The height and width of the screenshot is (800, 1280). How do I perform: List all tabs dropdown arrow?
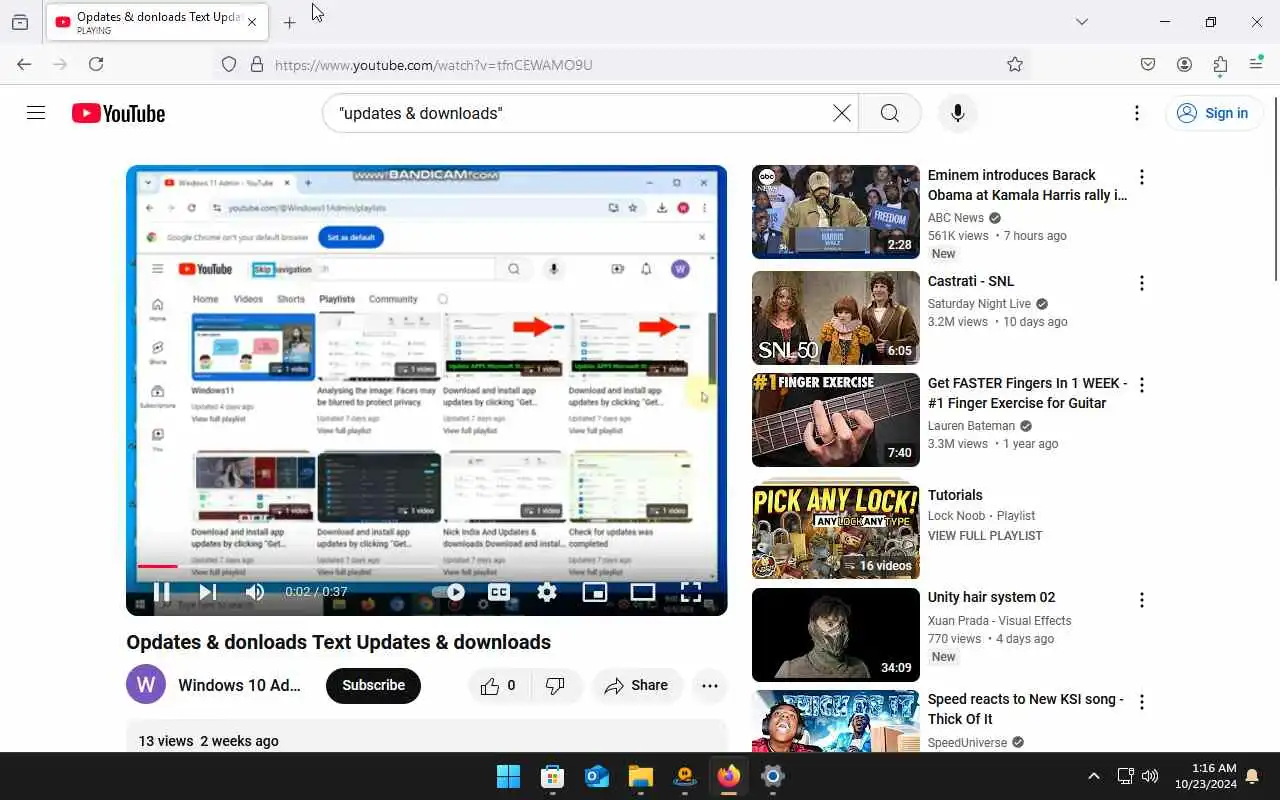1081,22
